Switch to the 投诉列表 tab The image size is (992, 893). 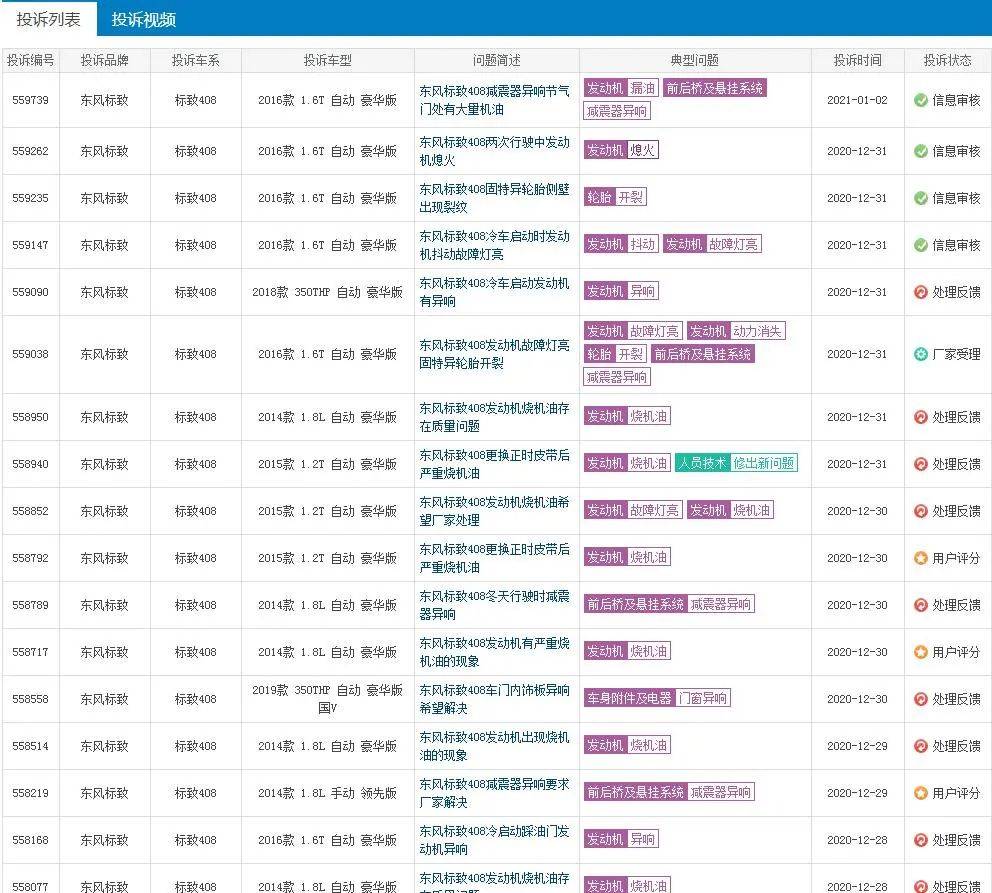point(48,20)
